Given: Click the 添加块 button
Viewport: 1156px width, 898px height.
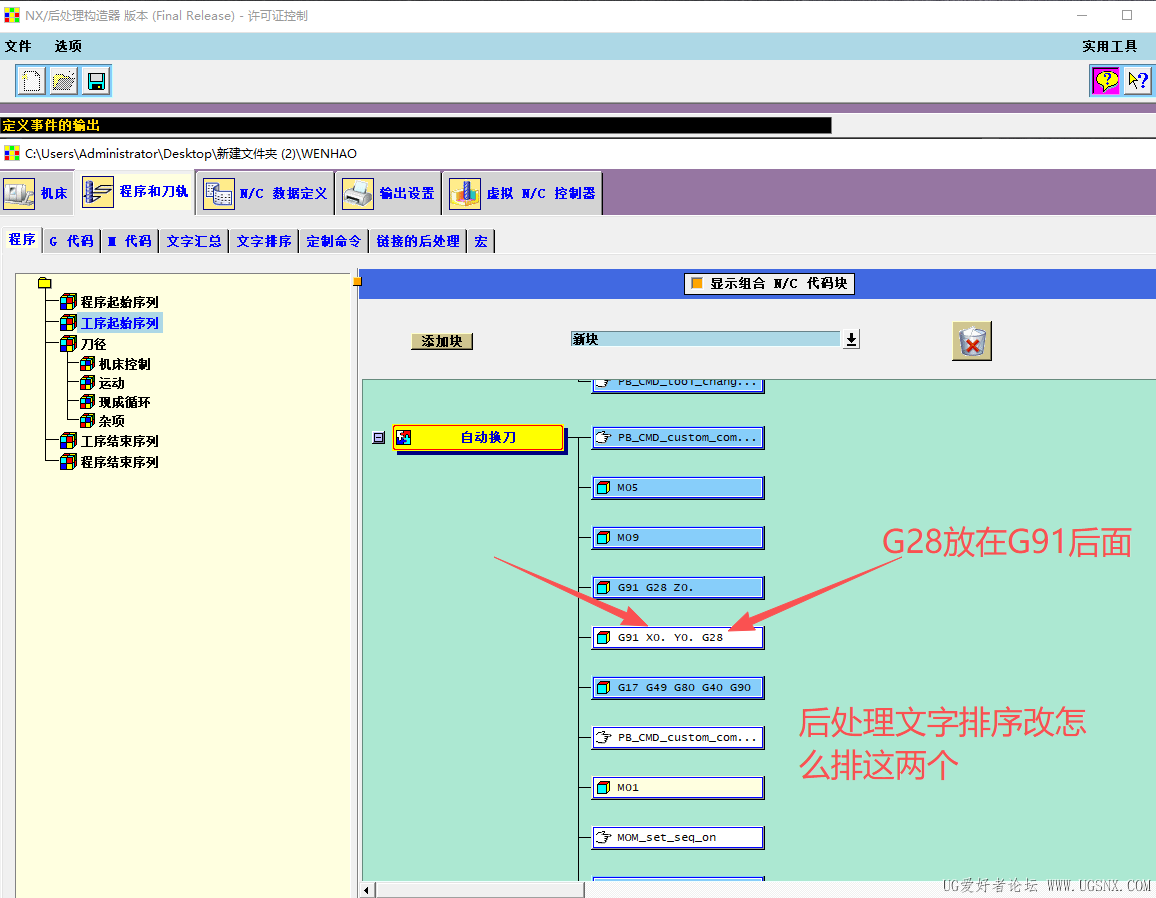Looking at the screenshot, I should tap(442, 341).
